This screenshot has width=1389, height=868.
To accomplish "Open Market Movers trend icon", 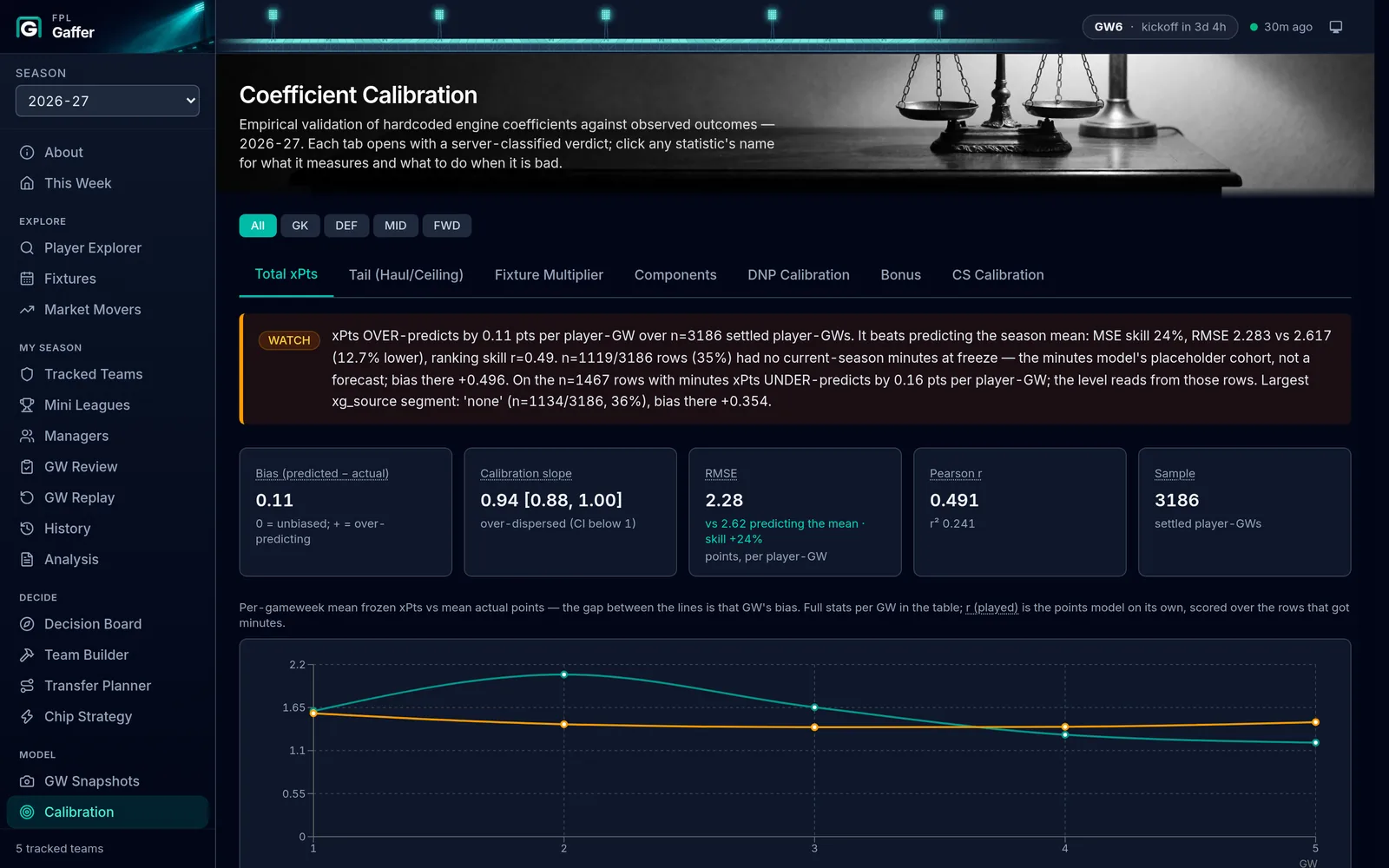I will point(27,310).
